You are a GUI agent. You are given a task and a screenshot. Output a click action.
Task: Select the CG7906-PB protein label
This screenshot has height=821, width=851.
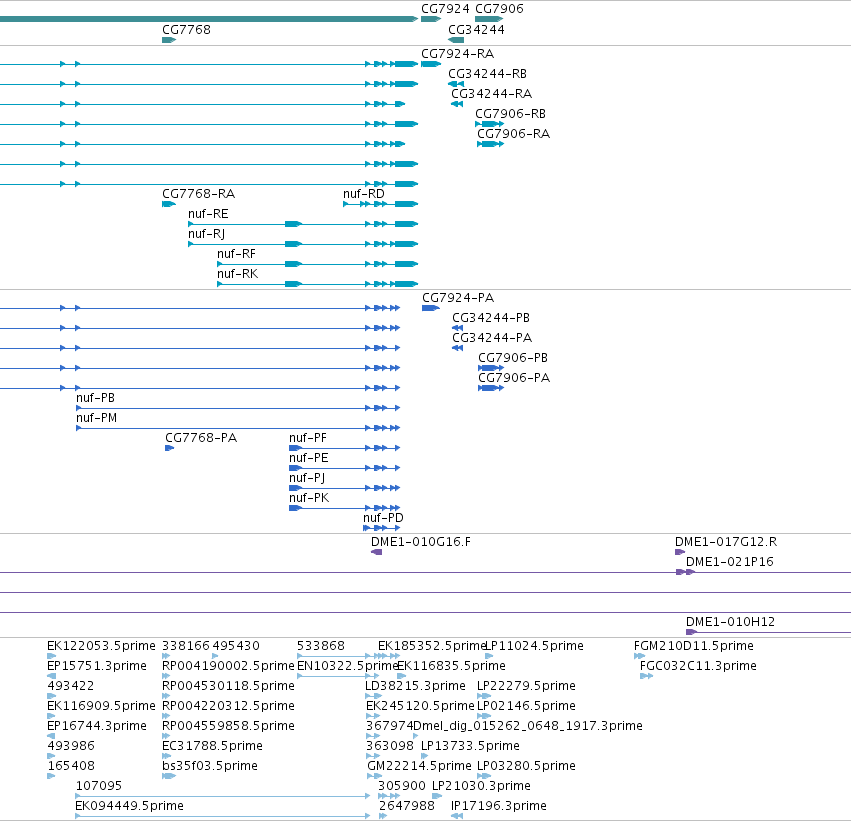coord(513,358)
